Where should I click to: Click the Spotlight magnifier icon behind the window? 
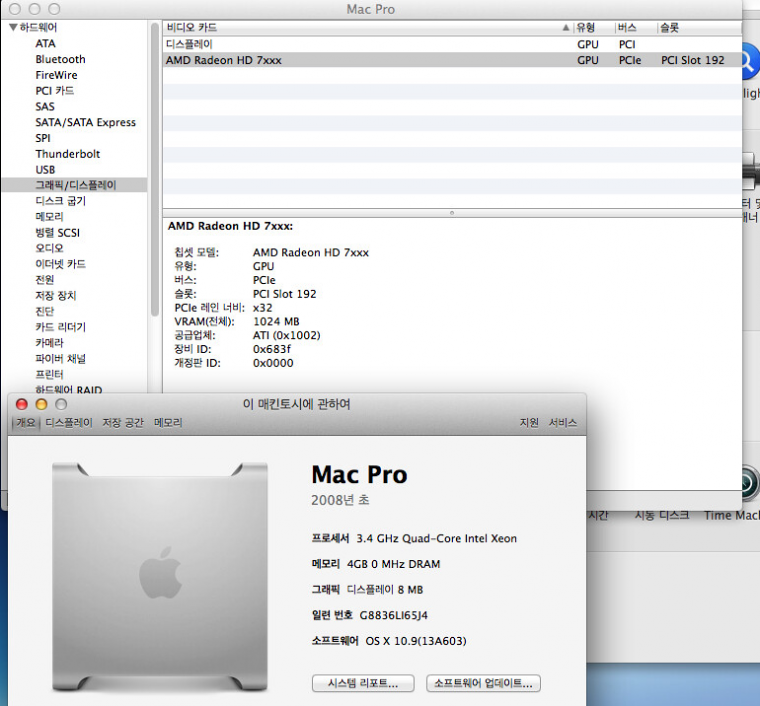749,62
